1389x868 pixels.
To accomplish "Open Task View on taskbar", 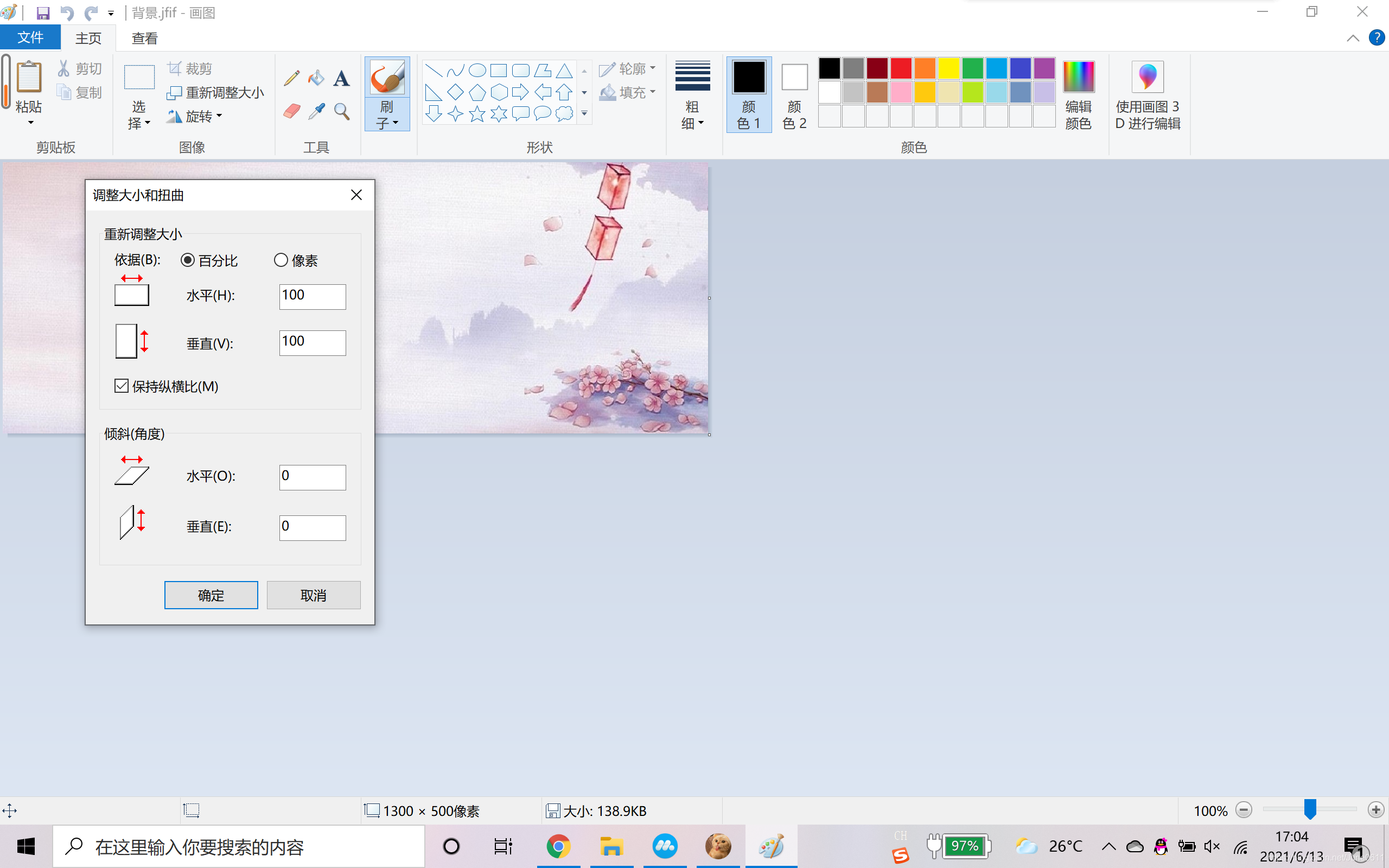I will 503,846.
